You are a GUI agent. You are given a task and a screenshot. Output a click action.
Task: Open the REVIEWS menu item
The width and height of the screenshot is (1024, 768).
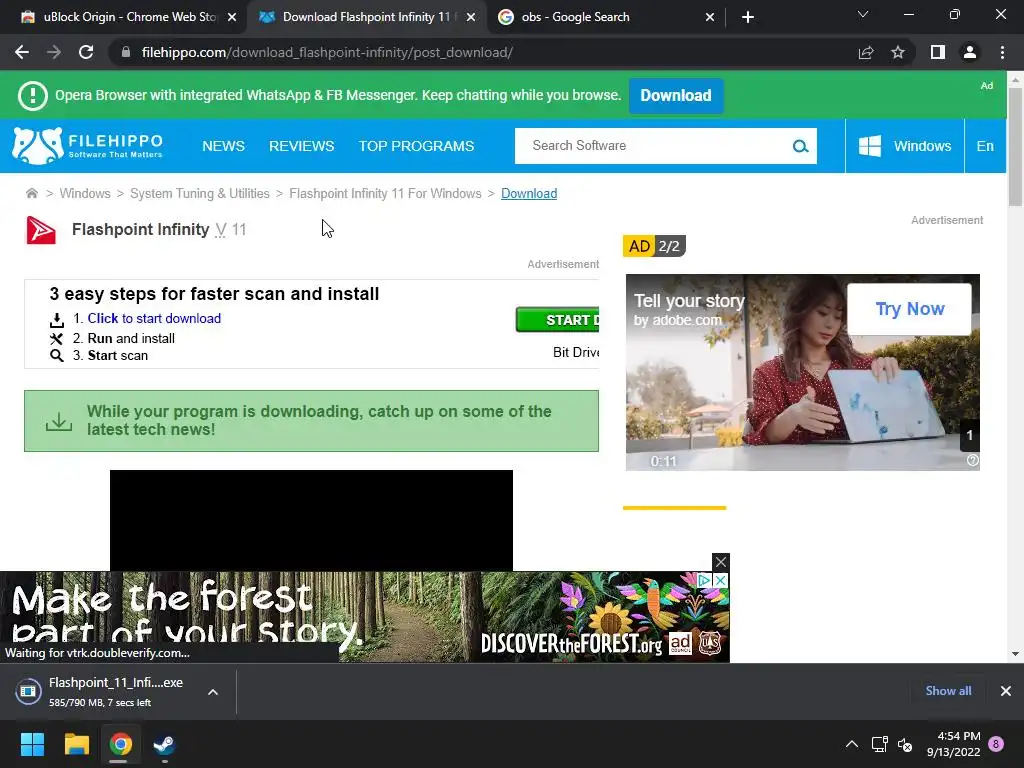[x=302, y=146]
